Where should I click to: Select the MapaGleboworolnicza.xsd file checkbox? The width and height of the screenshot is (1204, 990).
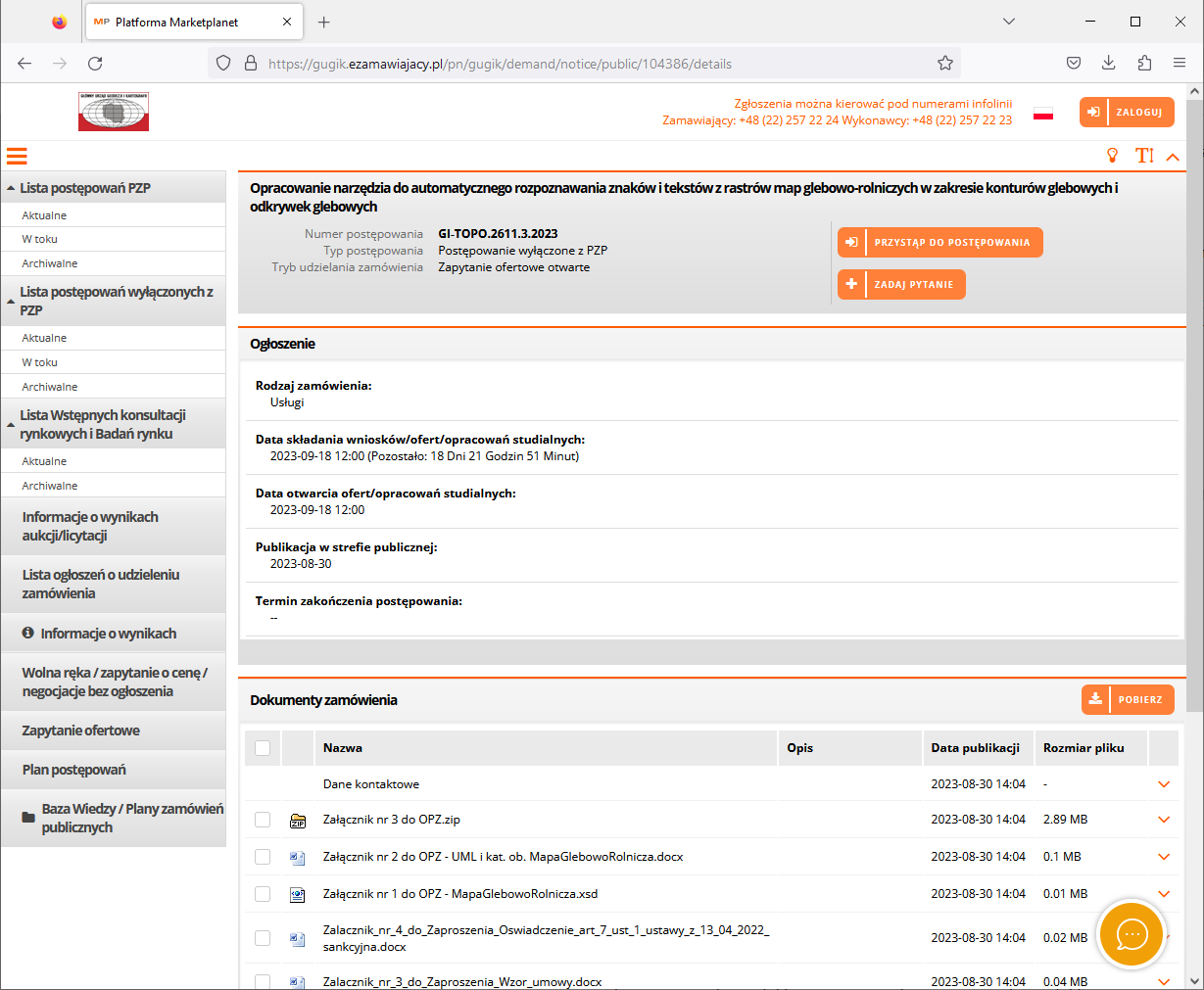pyautogui.click(x=263, y=894)
